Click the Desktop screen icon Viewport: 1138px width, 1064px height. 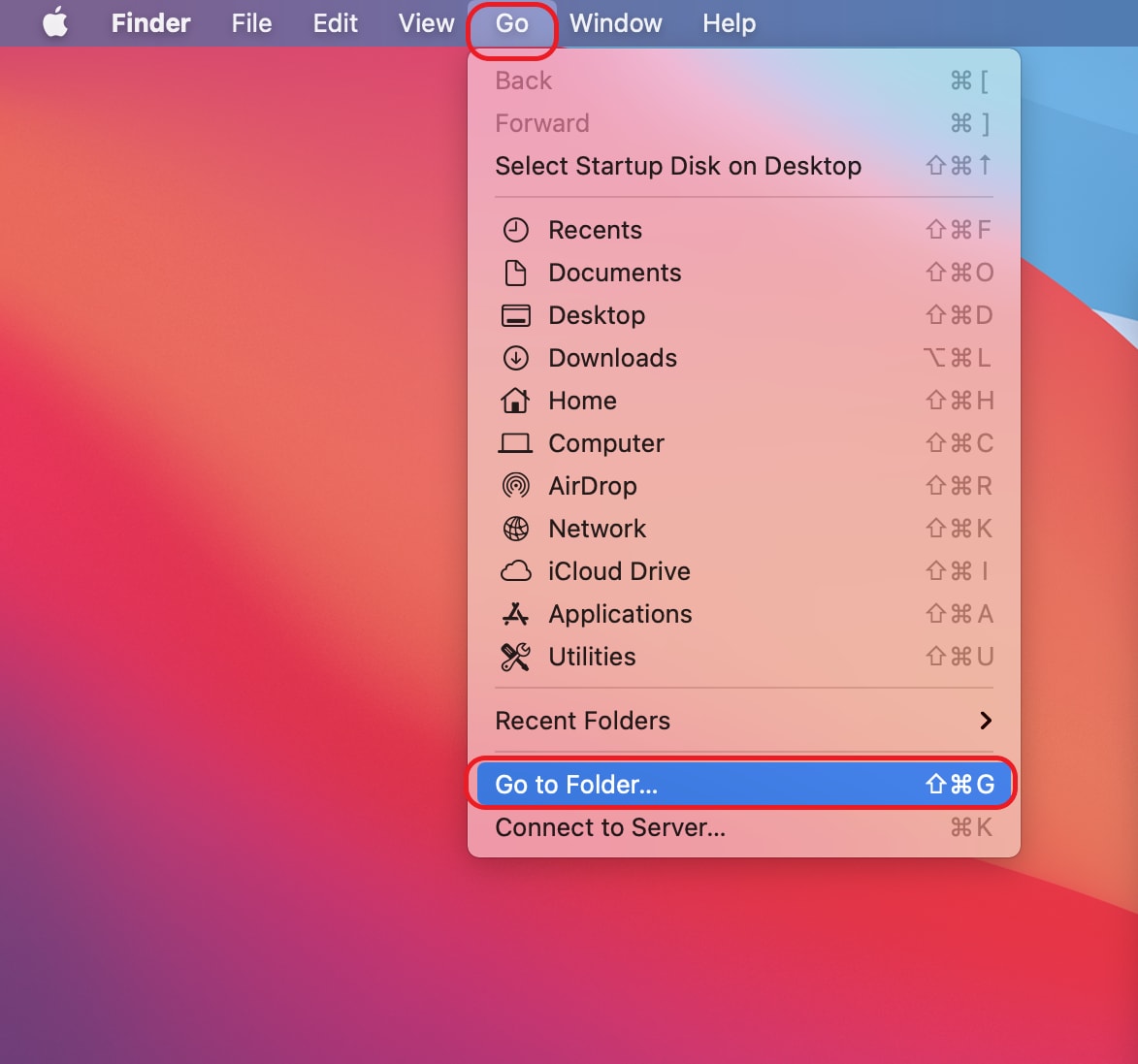point(515,316)
